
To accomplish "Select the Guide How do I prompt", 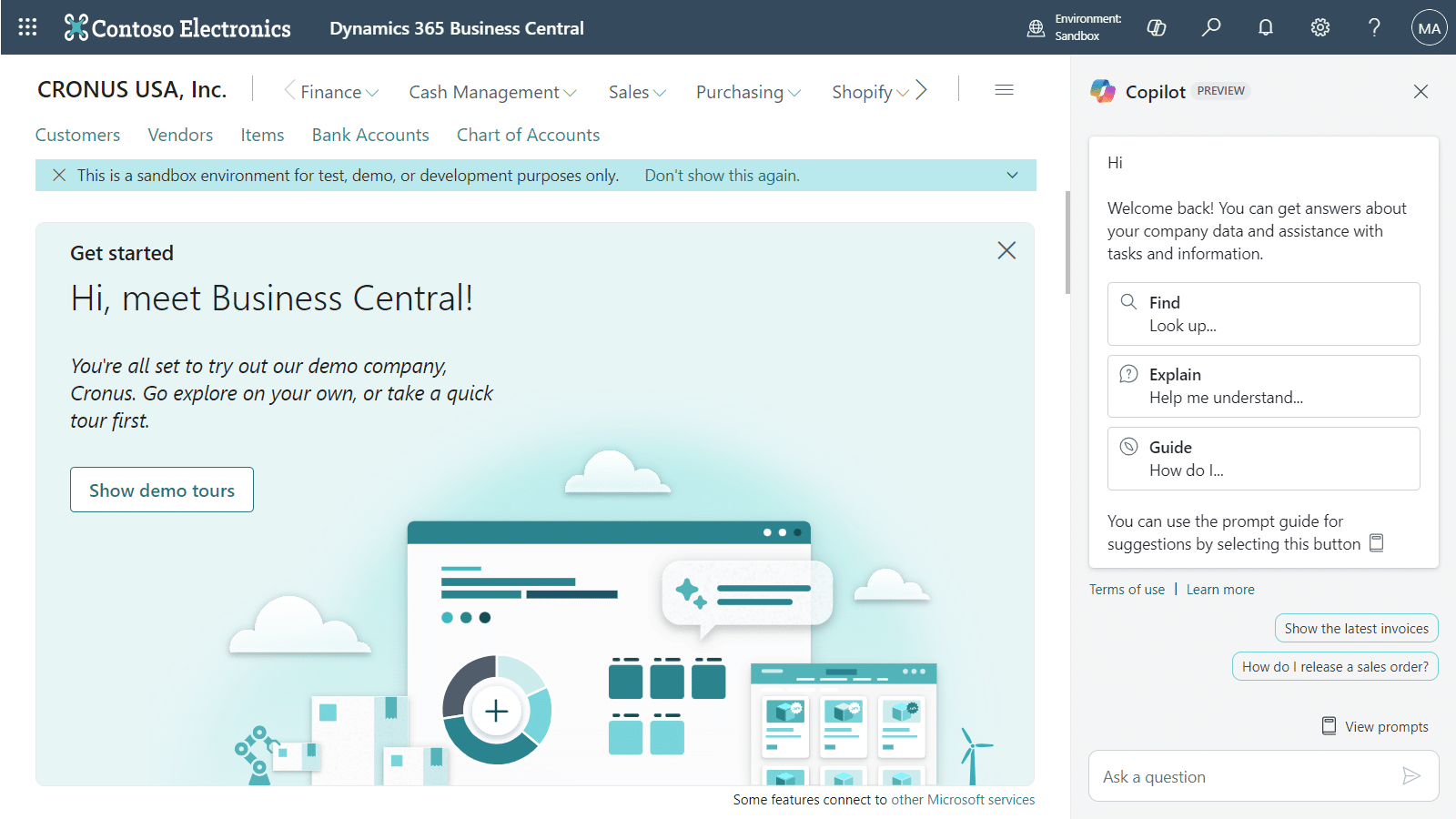I will tap(1263, 459).
